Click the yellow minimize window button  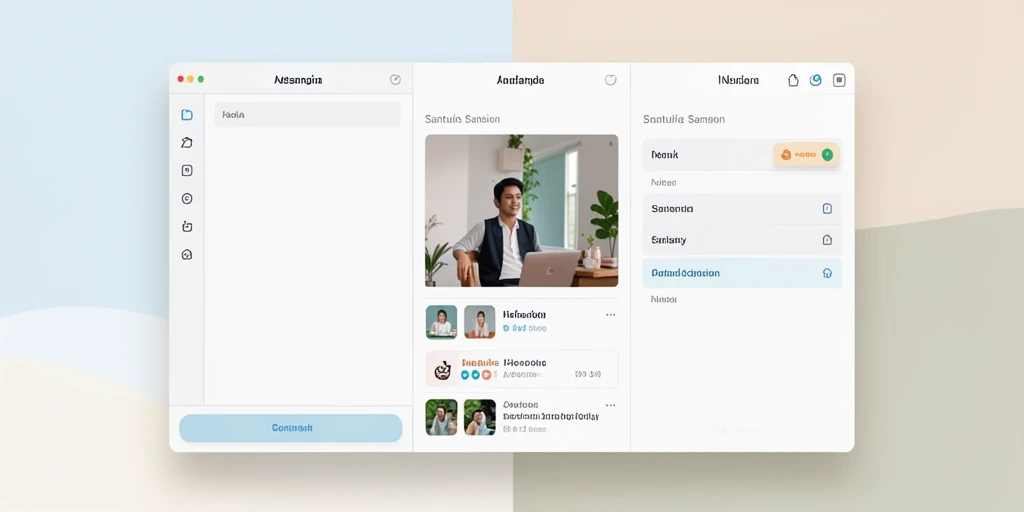(x=191, y=79)
